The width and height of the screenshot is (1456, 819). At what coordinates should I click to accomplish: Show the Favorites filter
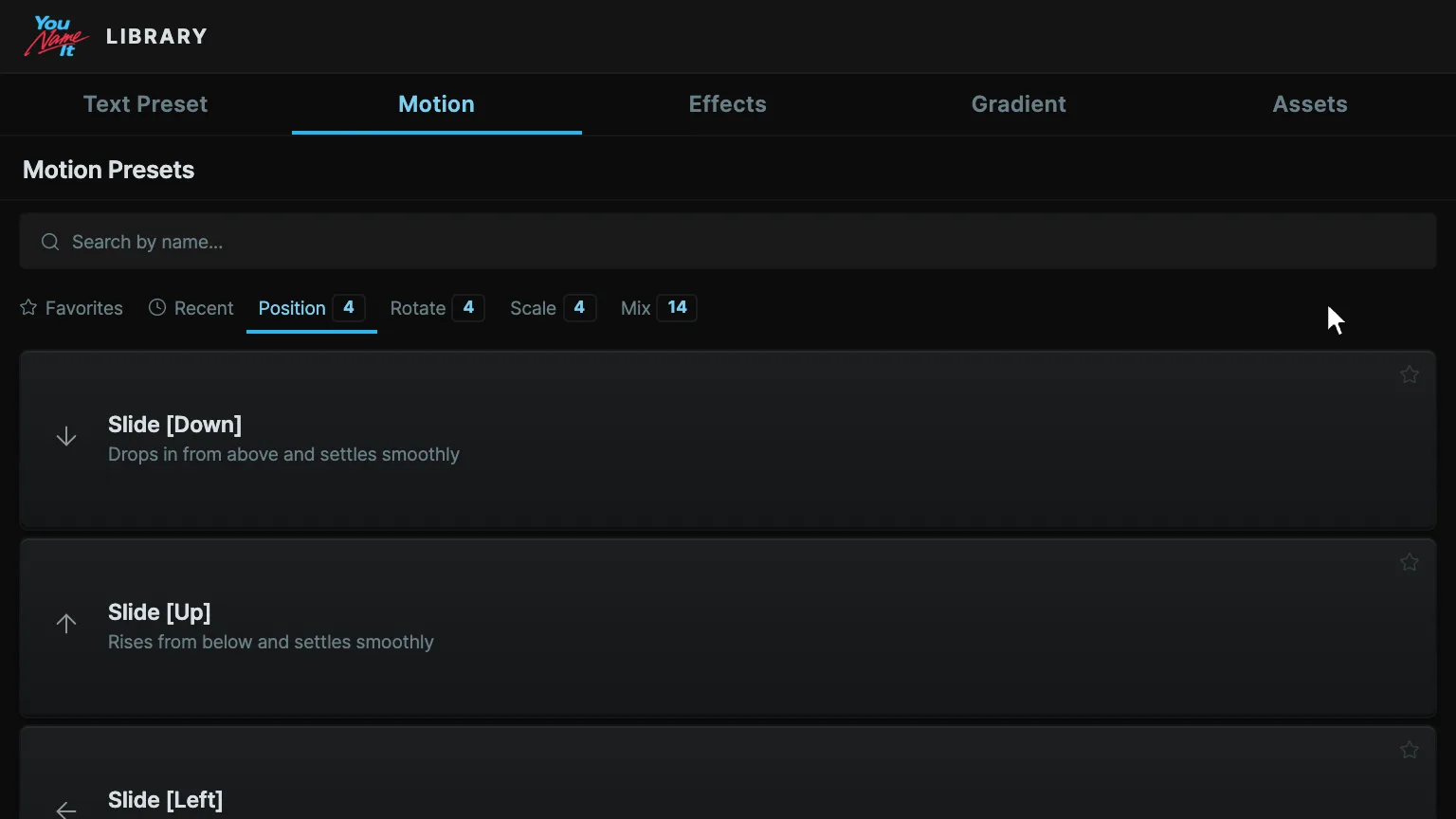(x=71, y=308)
